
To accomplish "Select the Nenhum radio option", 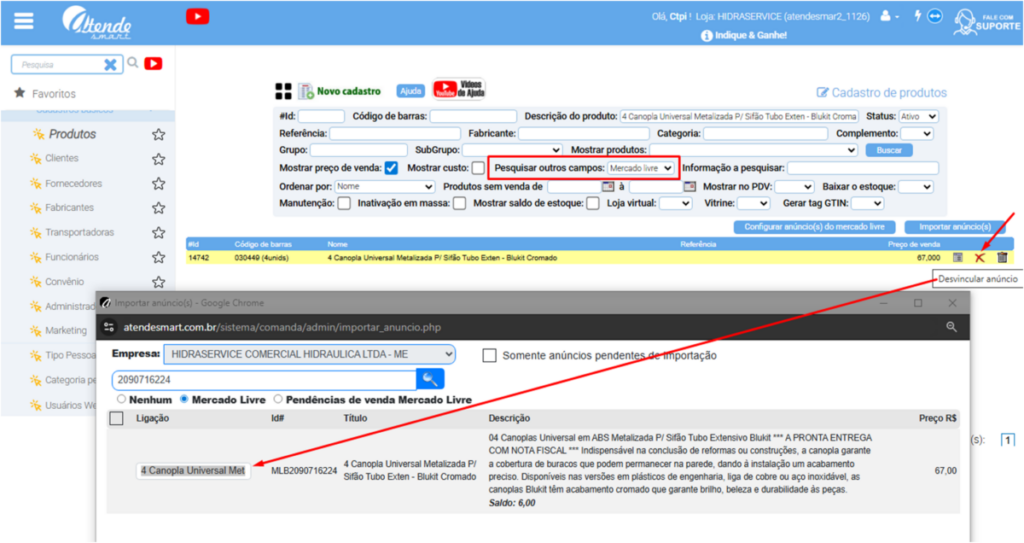I will (121, 399).
